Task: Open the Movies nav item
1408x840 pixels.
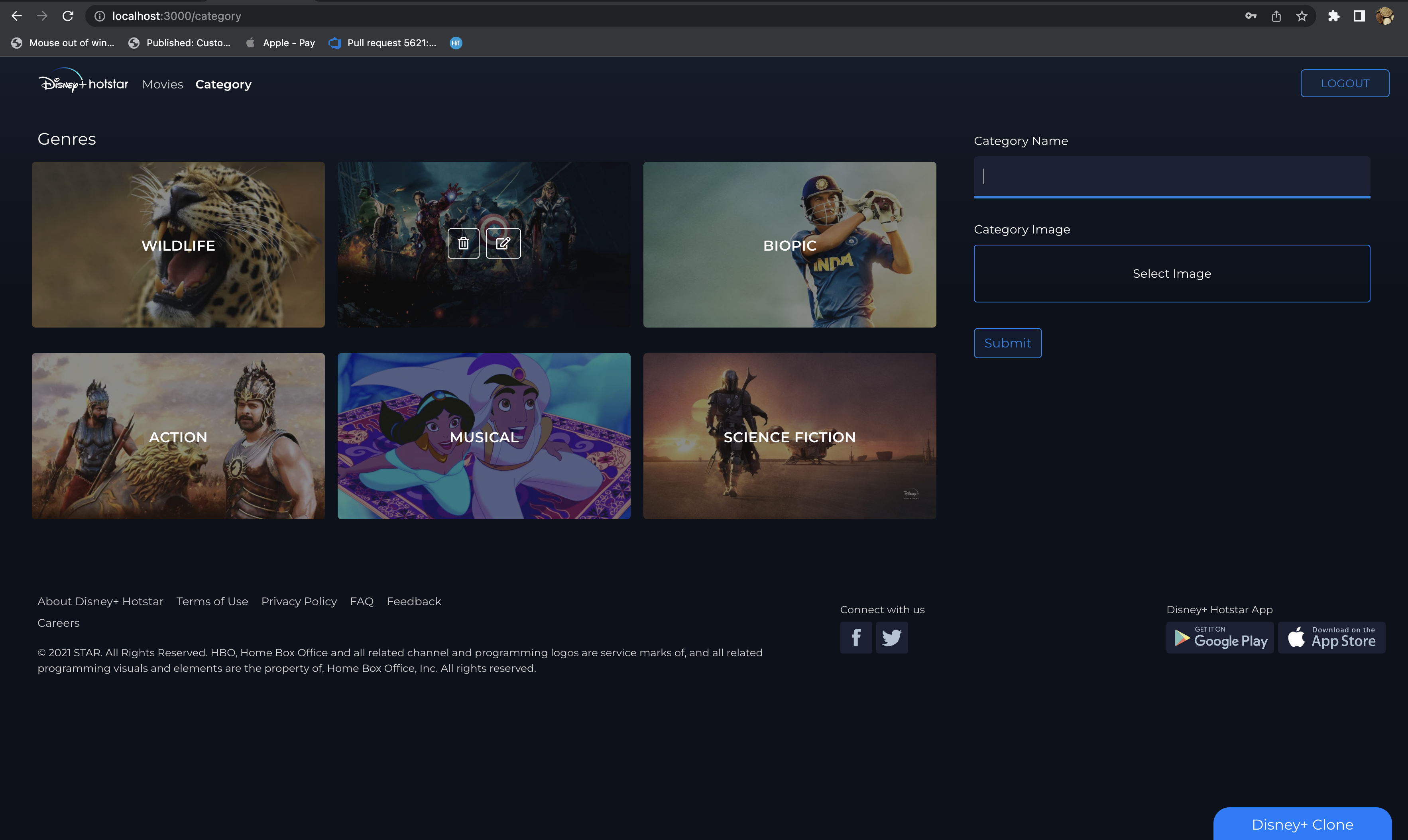Action: [x=163, y=84]
